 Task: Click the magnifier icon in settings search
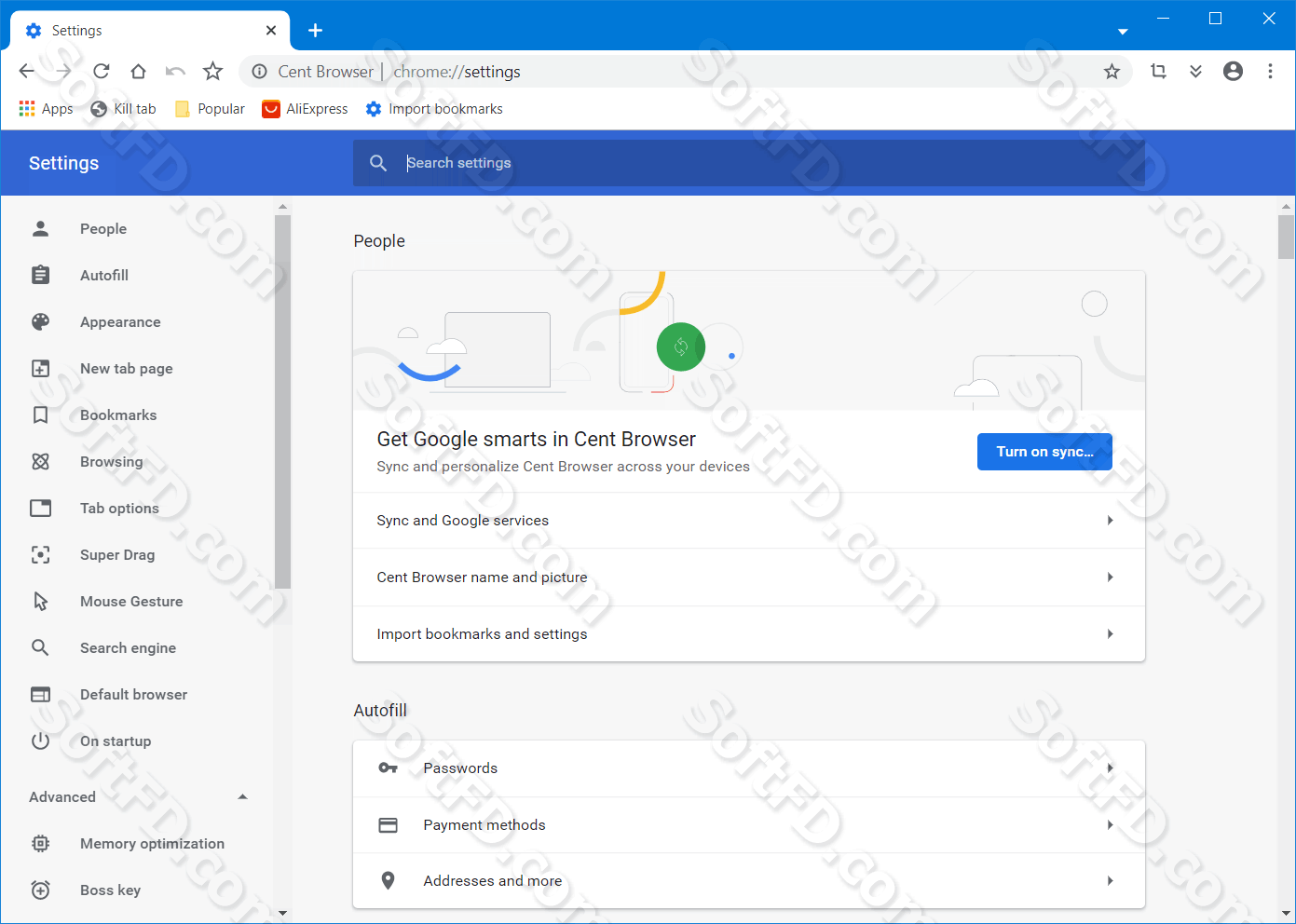pyautogui.click(x=378, y=163)
